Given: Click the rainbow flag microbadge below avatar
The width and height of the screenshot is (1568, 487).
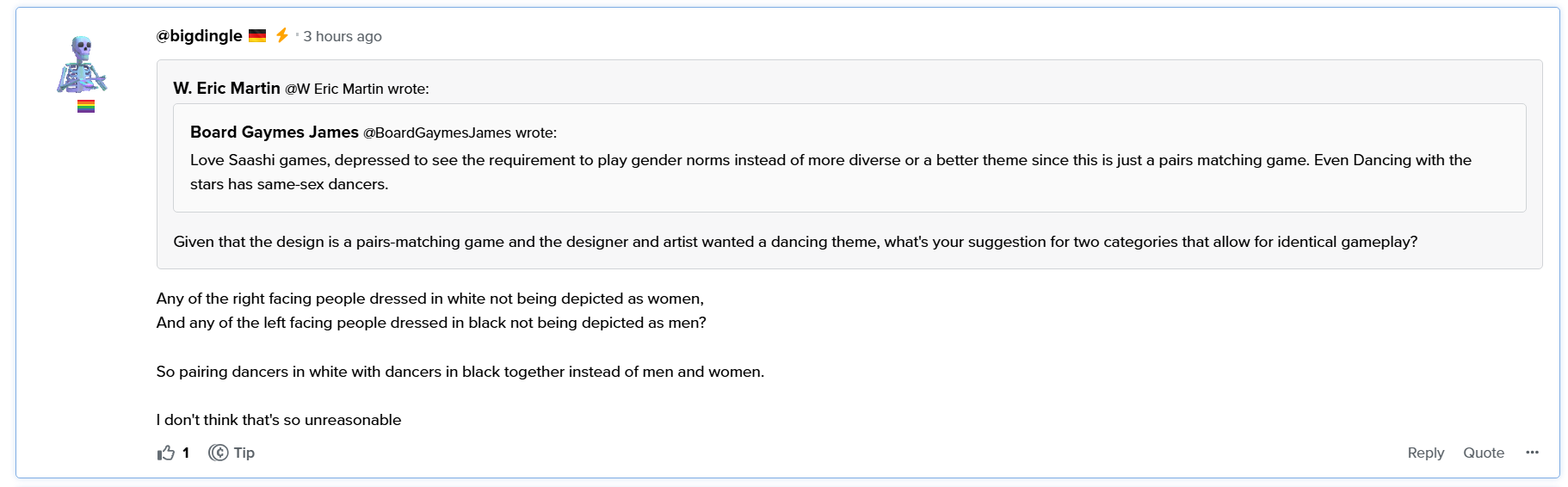Looking at the screenshot, I should (x=86, y=107).
